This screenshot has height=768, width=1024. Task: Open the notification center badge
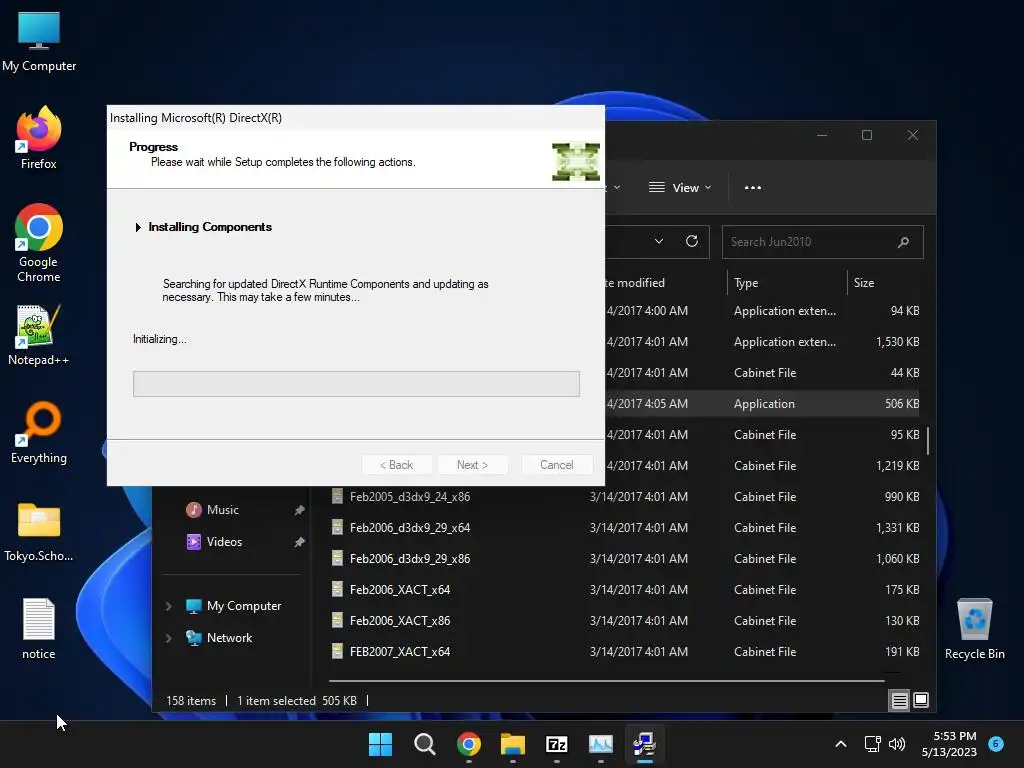coord(996,744)
